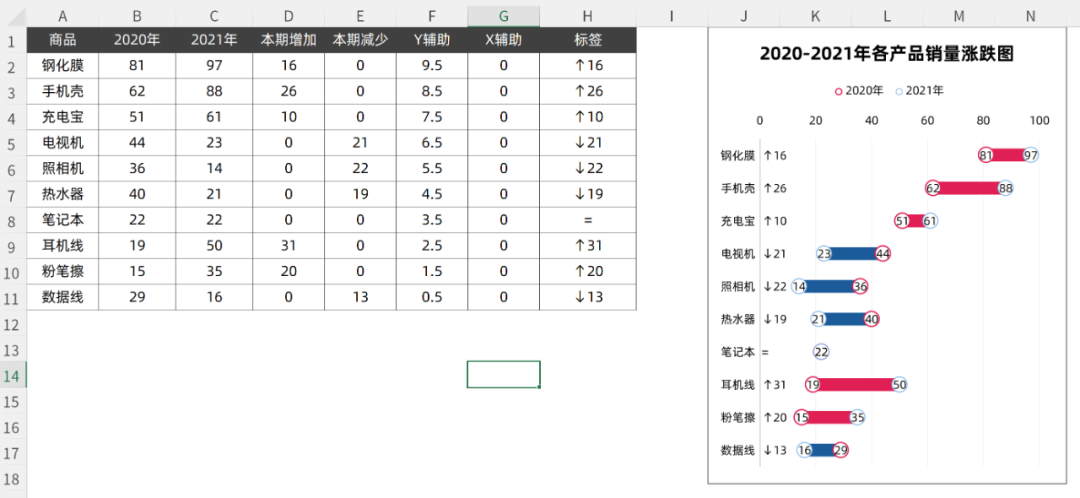The height and width of the screenshot is (498, 1080).
Task: Click the Y辅助 header cell
Action: [x=431, y=40]
